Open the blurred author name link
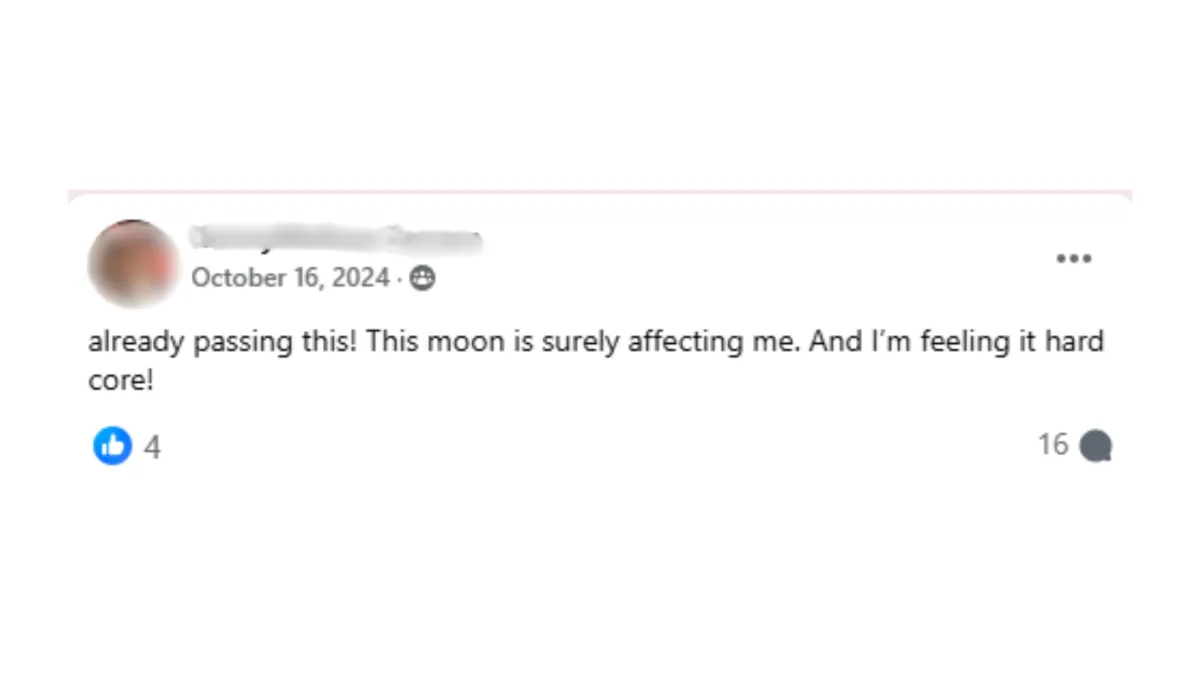The height and width of the screenshot is (676, 1200). (x=337, y=239)
